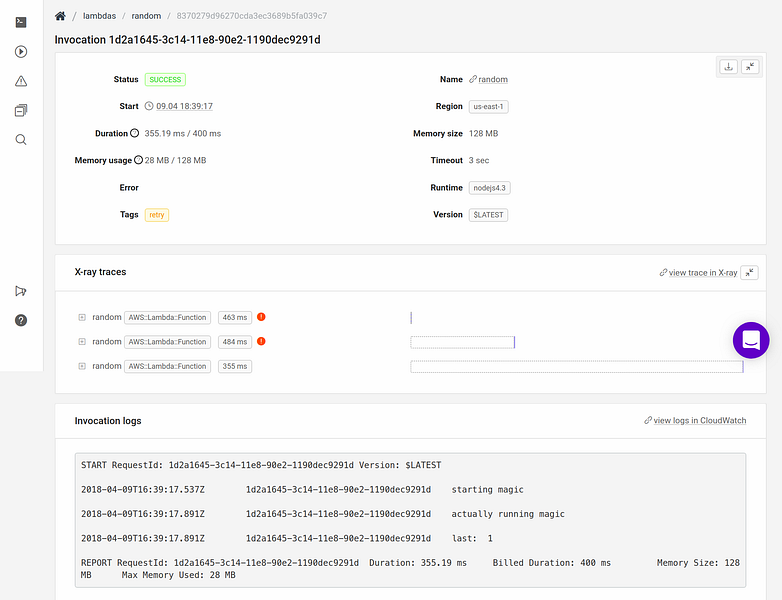
Task: Click the 355 ms duration badge
Action: [235, 366]
